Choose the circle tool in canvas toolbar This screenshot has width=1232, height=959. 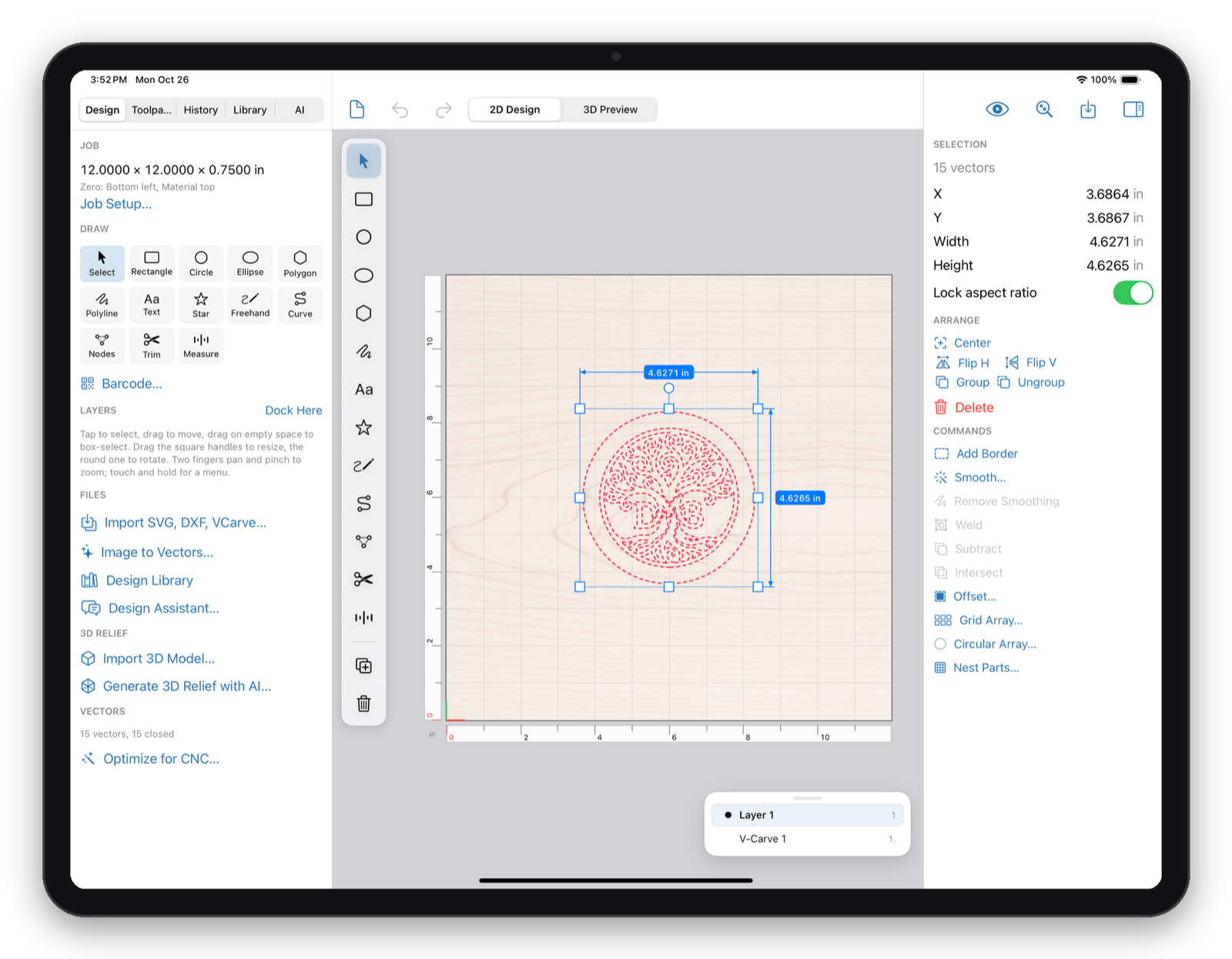[x=363, y=237]
